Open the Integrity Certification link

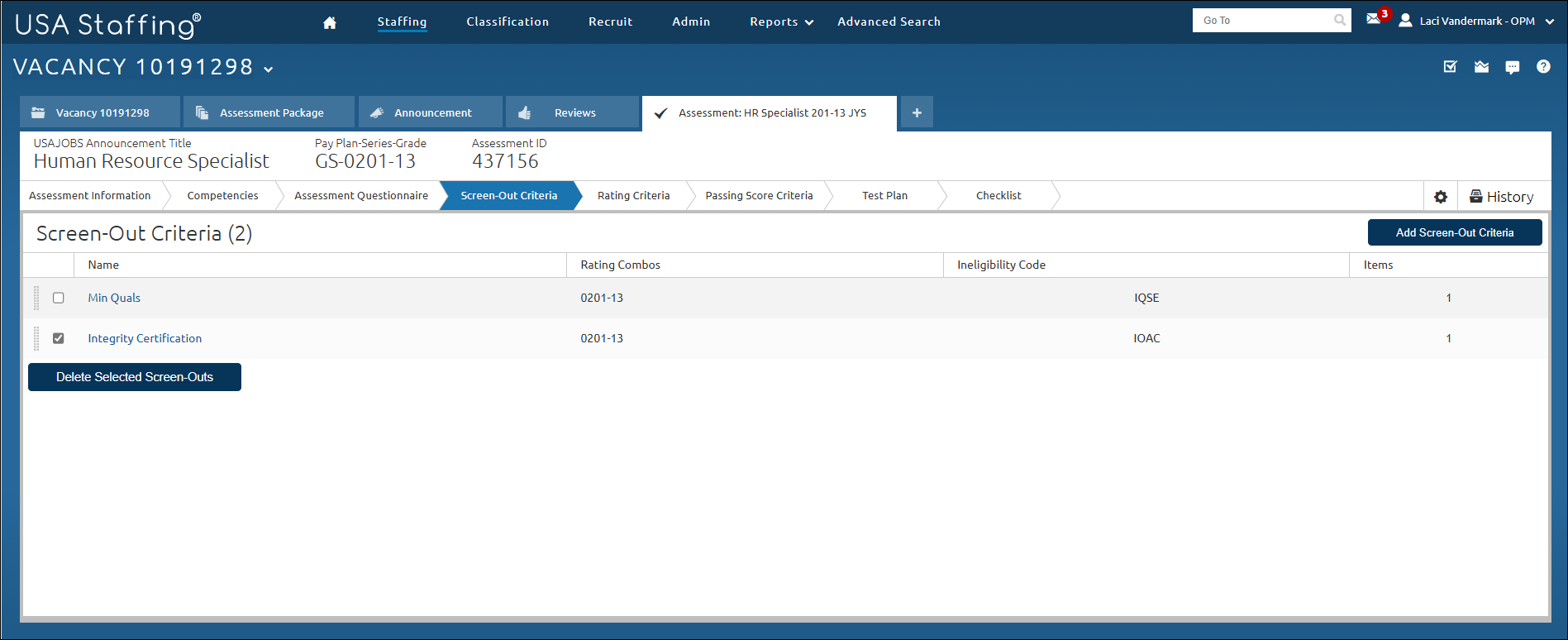(x=145, y=338)
